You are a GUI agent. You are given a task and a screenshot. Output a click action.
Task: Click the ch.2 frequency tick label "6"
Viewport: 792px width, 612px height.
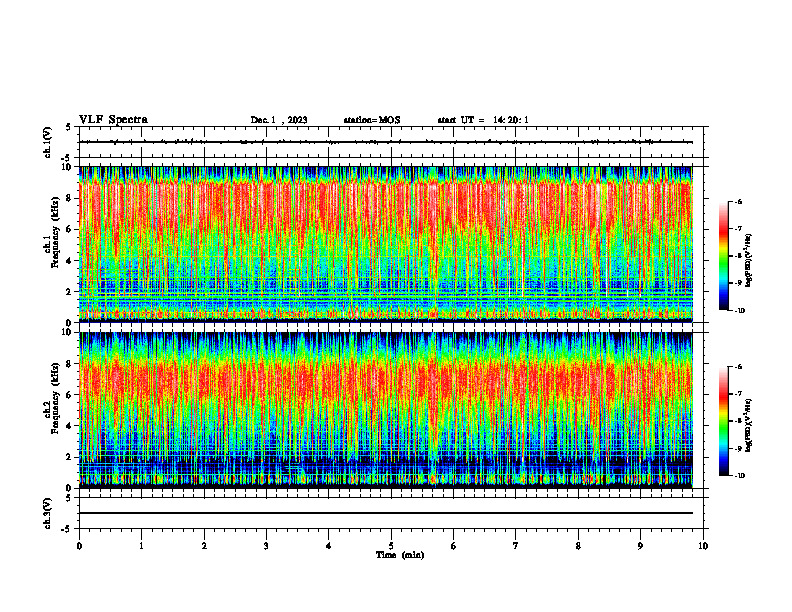(70, 395)
